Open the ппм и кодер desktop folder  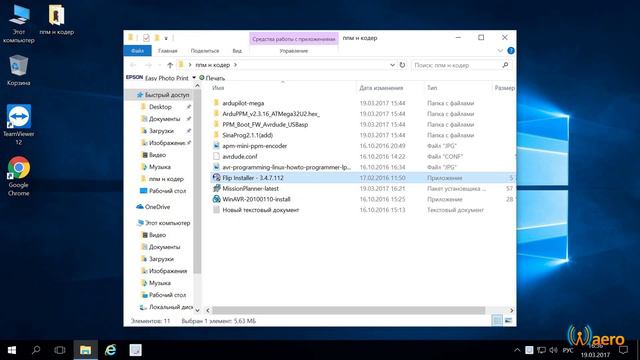tap(56, 20)
